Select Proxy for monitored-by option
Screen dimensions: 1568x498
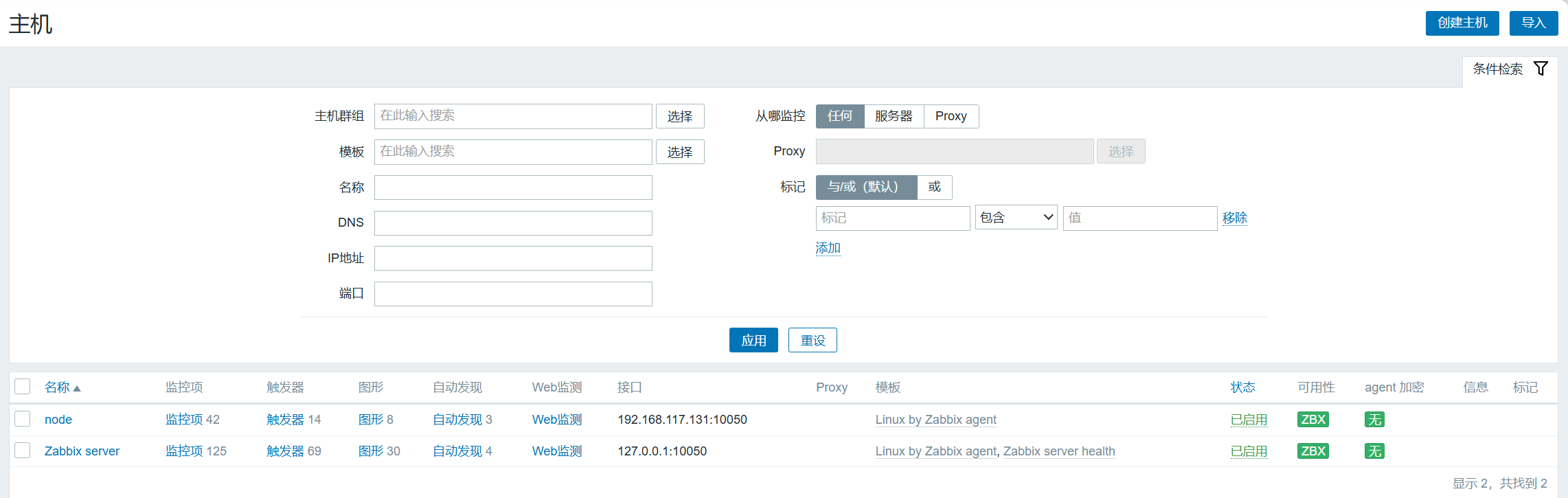pos(951,116)
